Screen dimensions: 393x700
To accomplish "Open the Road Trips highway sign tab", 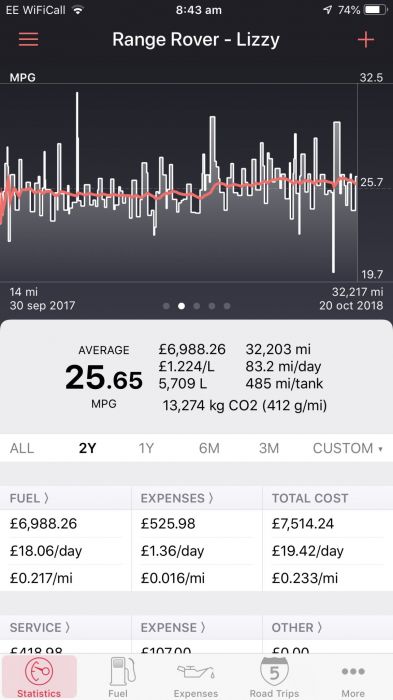I will [274, 677].
